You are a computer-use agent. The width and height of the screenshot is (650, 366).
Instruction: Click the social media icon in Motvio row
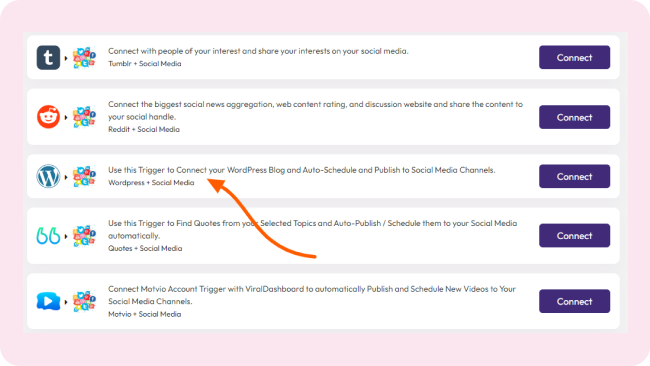[85, 301]
